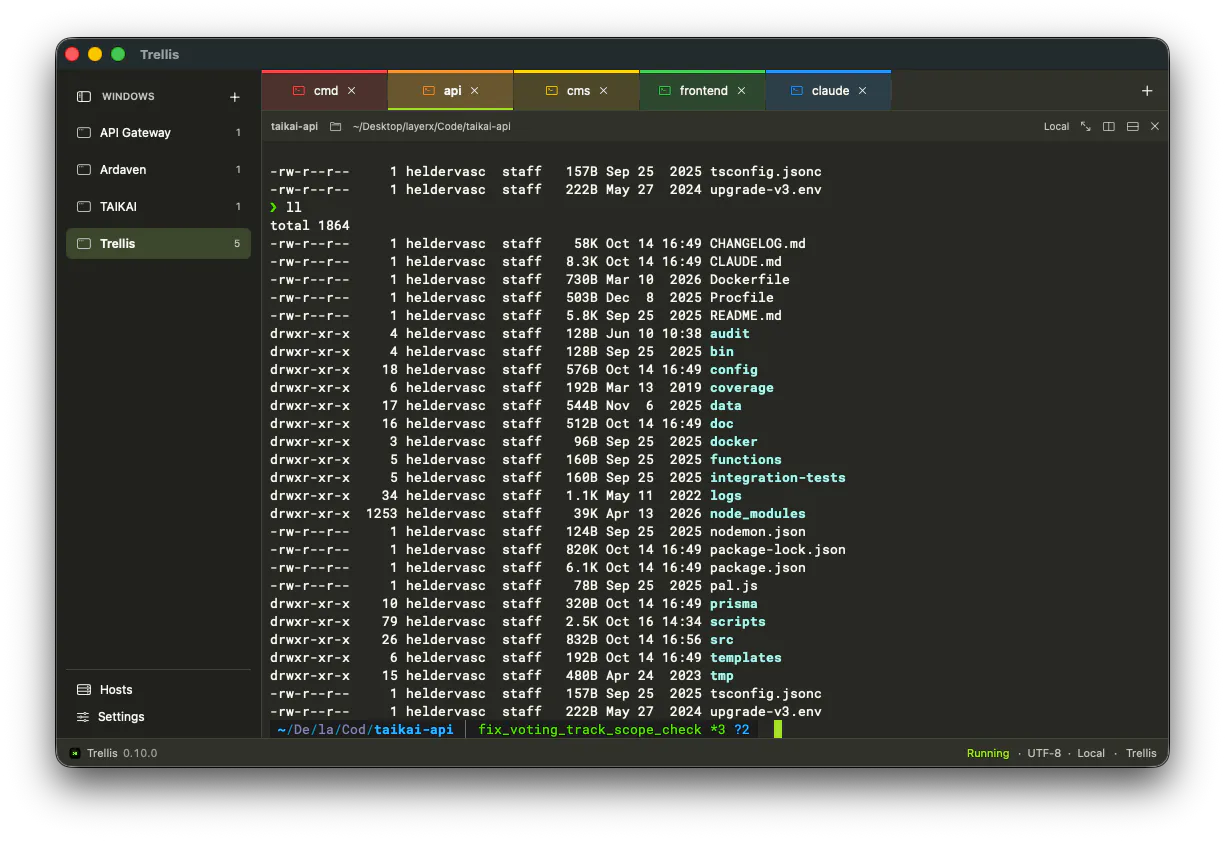This screenshot has height=841, width=1225.
Task: Close the taikai-api terminal pane
Action: (x=1155, y=127)
